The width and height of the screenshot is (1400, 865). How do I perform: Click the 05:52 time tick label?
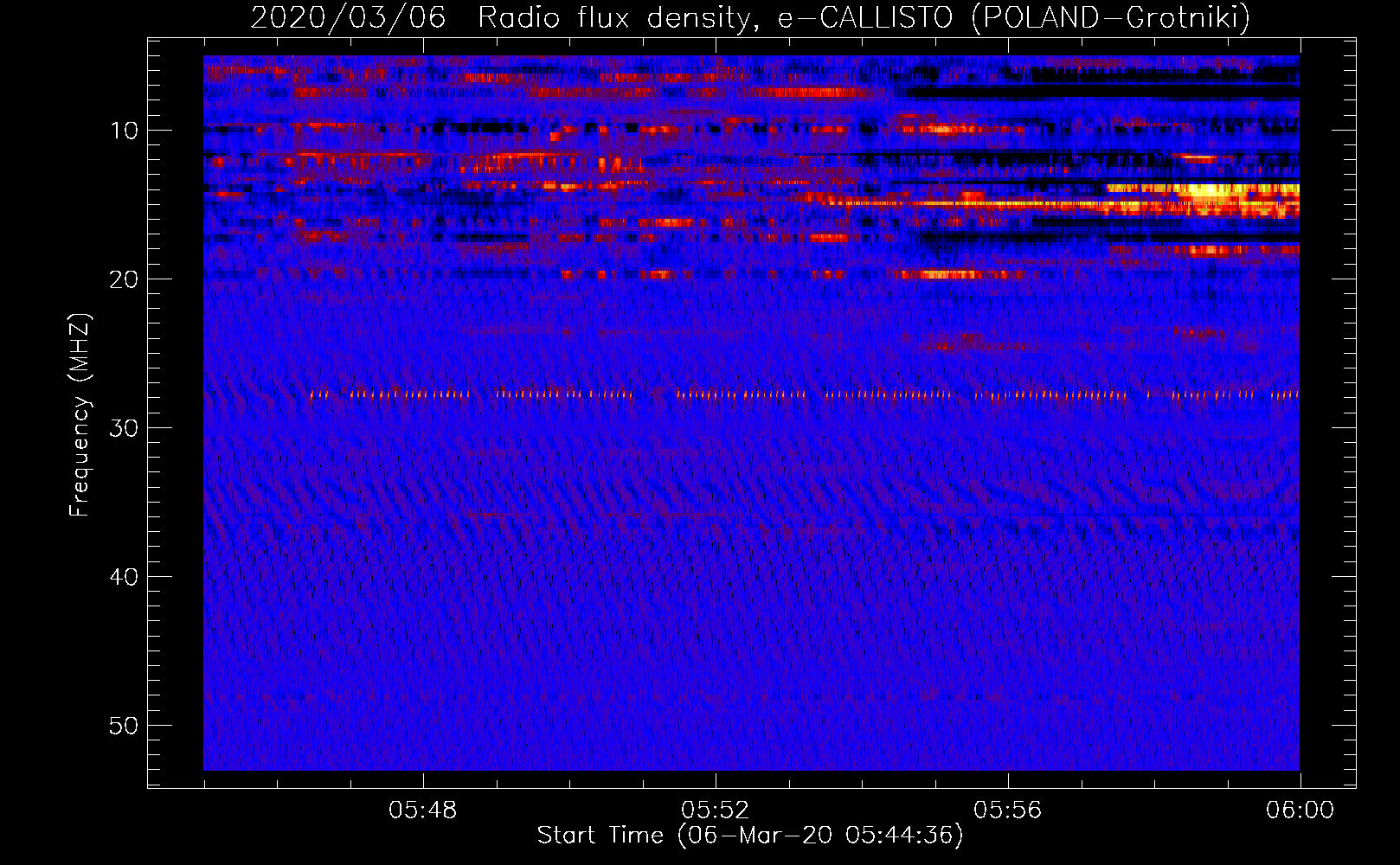[716, 811]
